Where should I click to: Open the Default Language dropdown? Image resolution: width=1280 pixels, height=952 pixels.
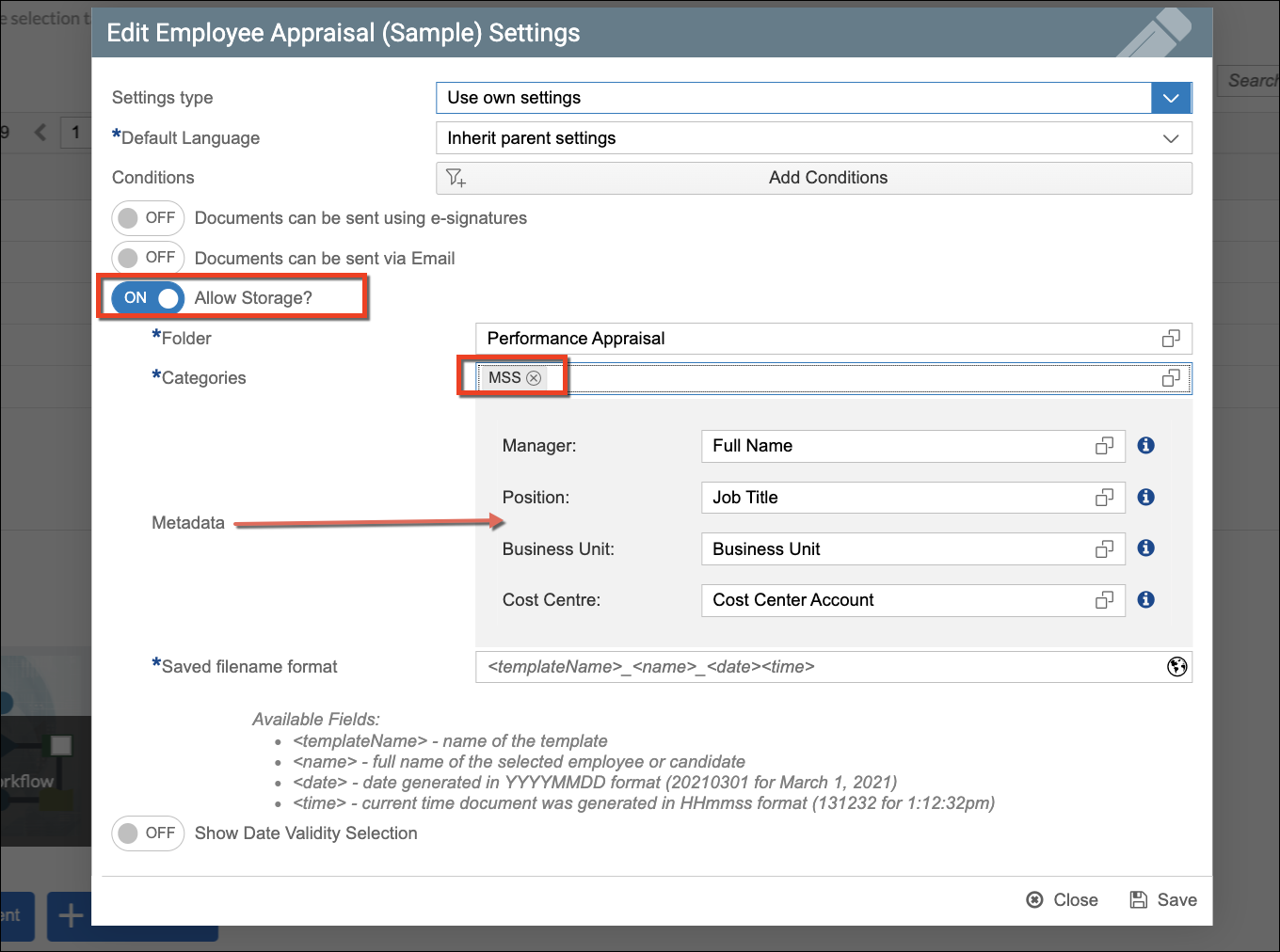[1171, 138]
